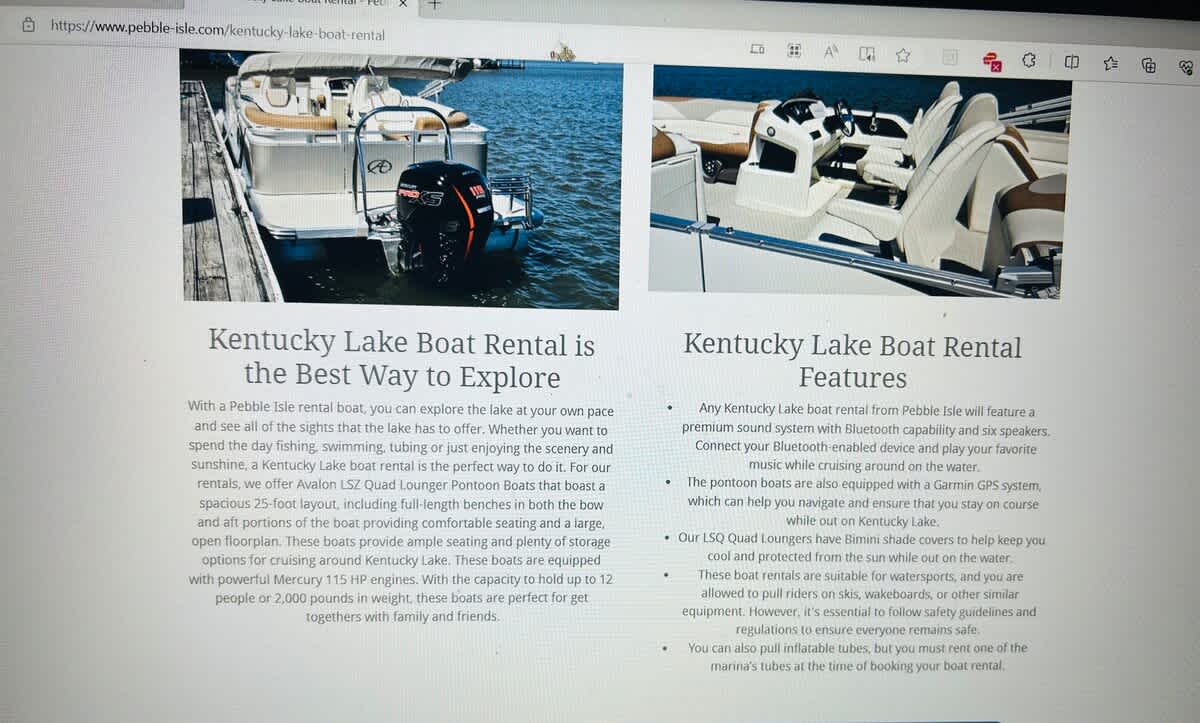The image size is (1200, 723).
Task: Enter Immersive Reader using the book icon
Action: click(867, 54)
